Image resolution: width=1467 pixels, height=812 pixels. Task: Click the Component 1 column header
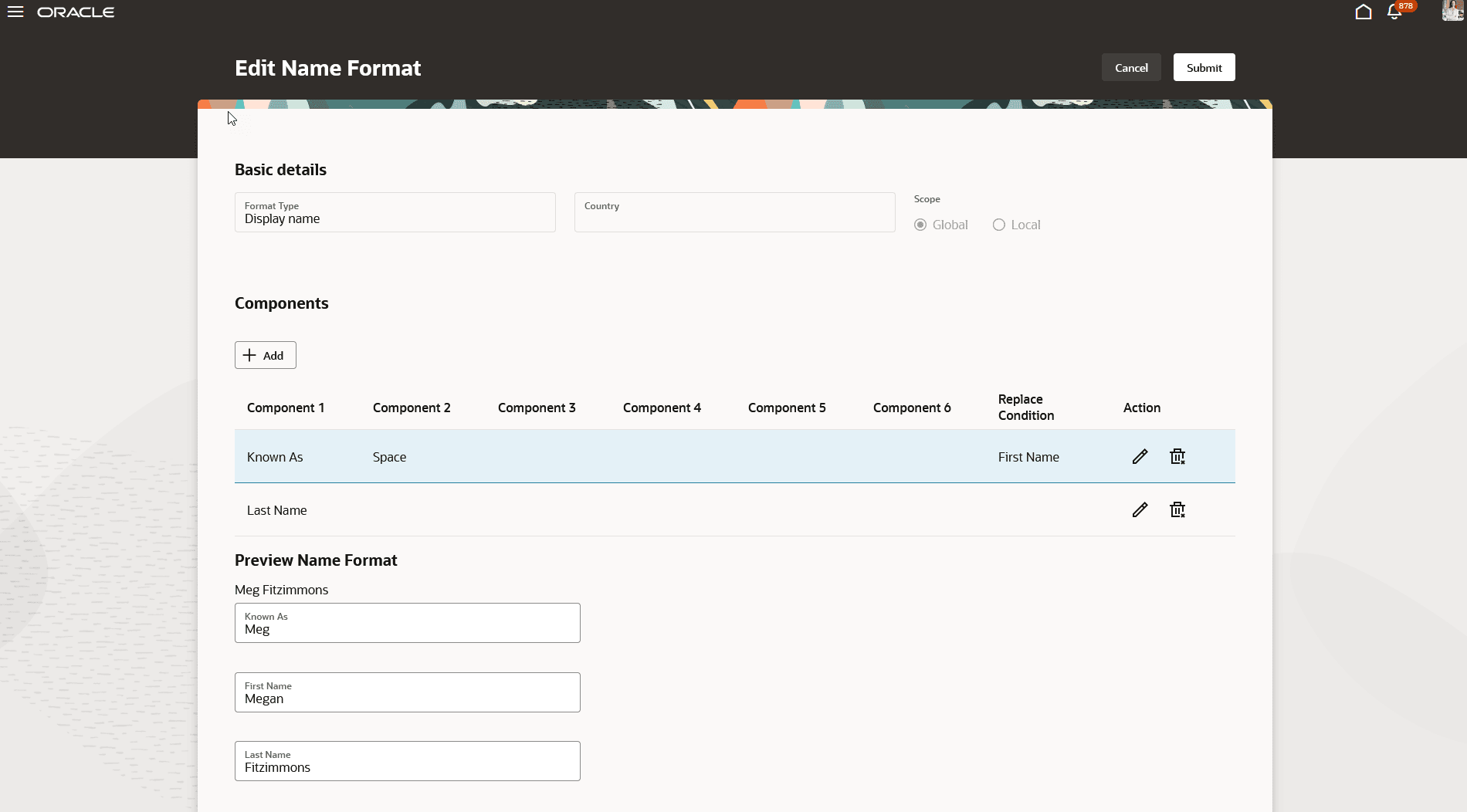(x=286, y=408)
